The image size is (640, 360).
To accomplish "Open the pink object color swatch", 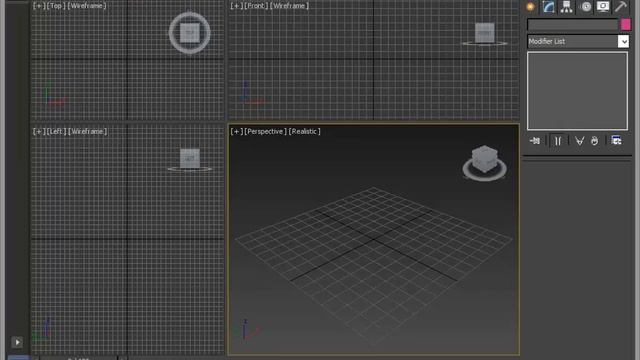I will pyautogui.click(x=626, y=24).
